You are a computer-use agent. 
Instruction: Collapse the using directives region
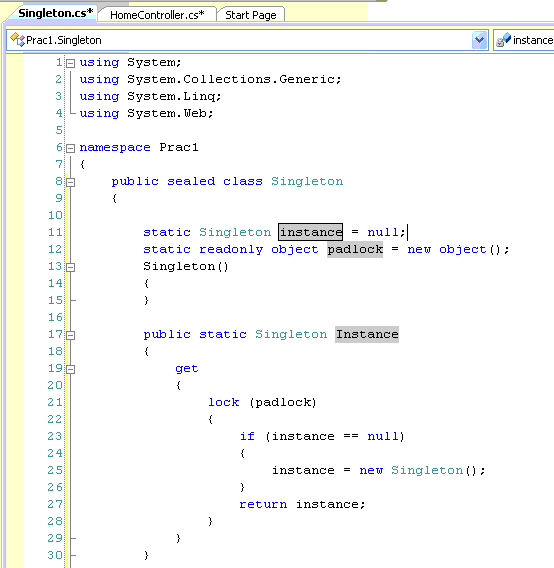pos(71,63)
